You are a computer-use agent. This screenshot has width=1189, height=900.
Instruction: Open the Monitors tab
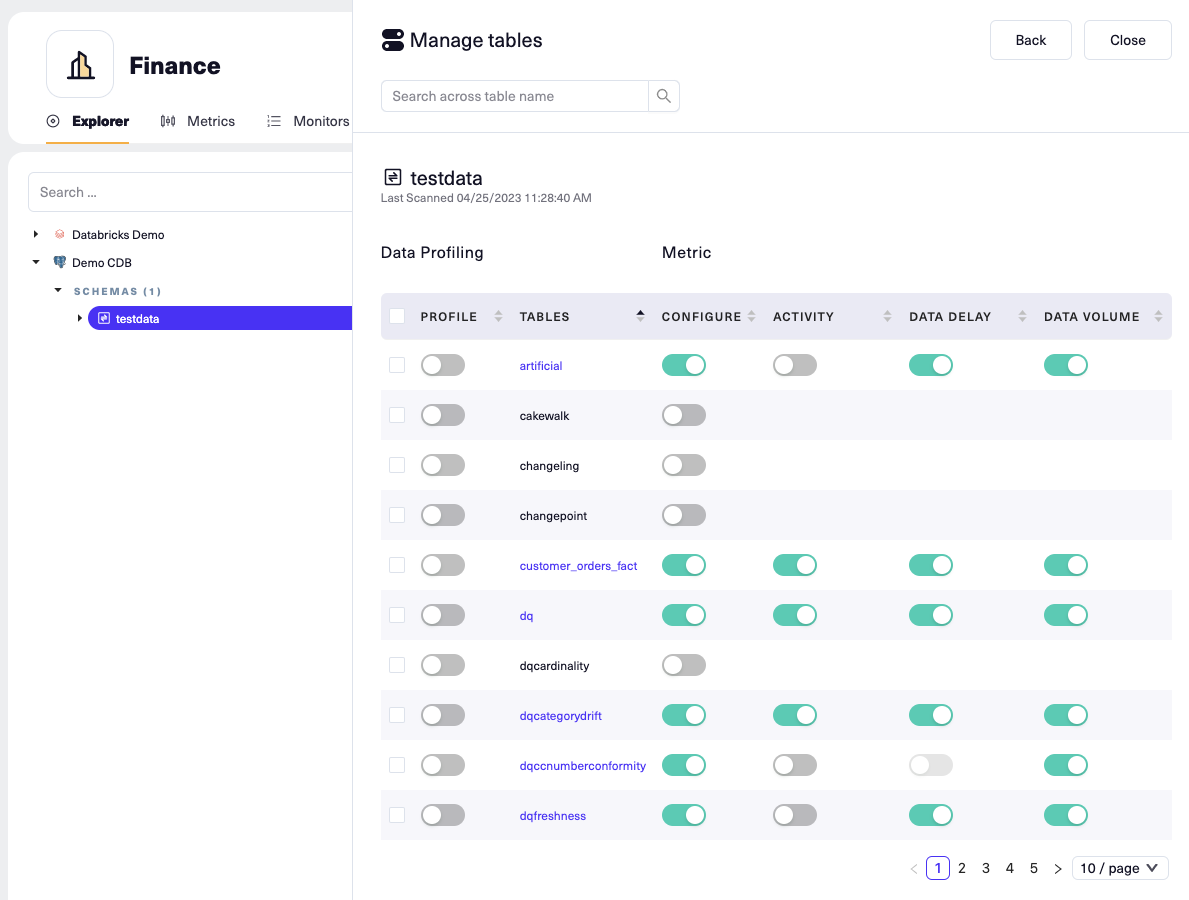(x=308, y=121)
